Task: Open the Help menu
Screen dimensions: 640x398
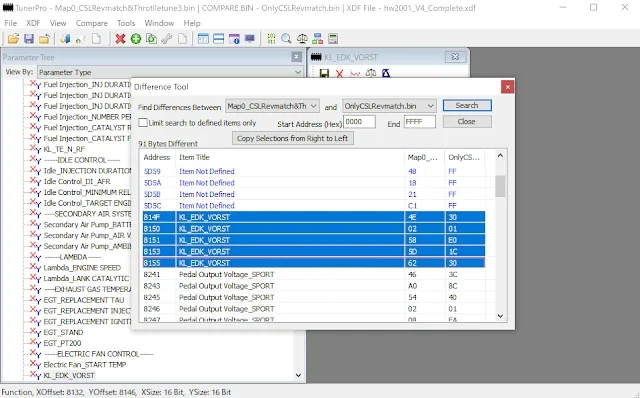Action: click(x=192, y=23)
